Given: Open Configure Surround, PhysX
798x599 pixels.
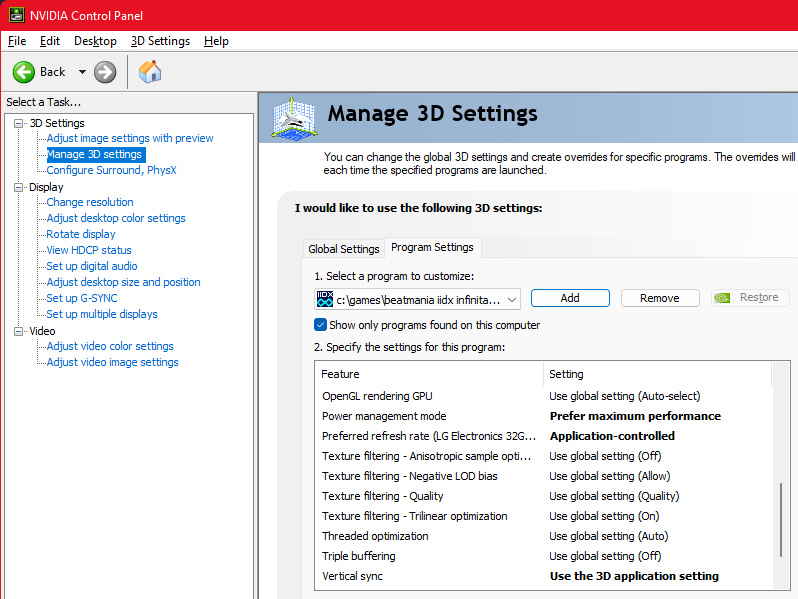Looking at the screenshot, I should [111, 170].
